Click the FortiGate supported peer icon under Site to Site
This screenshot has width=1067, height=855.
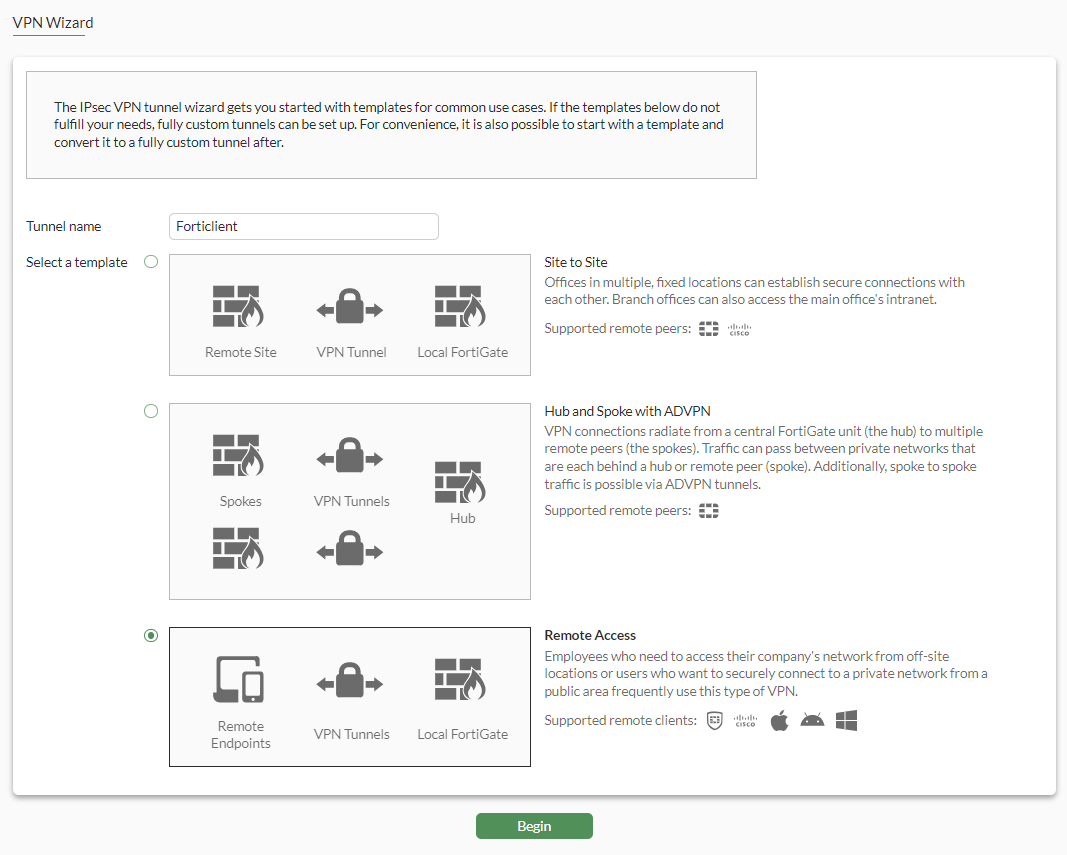tap(708, 328)
